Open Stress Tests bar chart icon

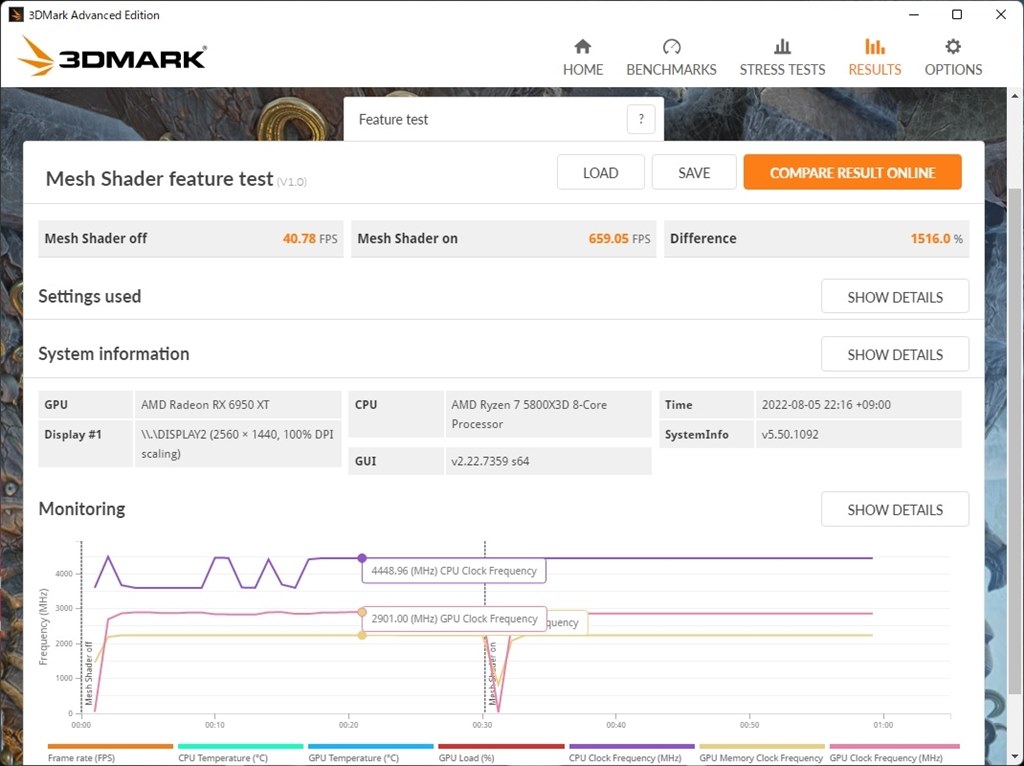[782, 47]
